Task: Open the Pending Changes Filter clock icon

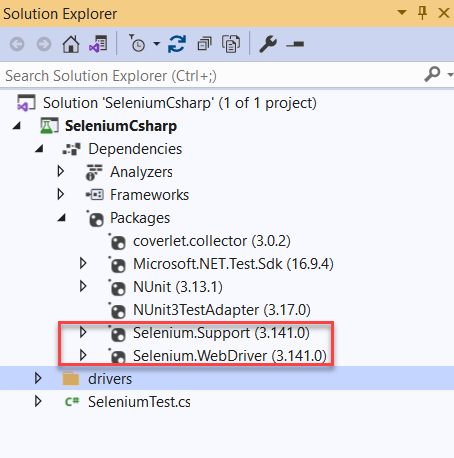Action: tap(137, 43)
